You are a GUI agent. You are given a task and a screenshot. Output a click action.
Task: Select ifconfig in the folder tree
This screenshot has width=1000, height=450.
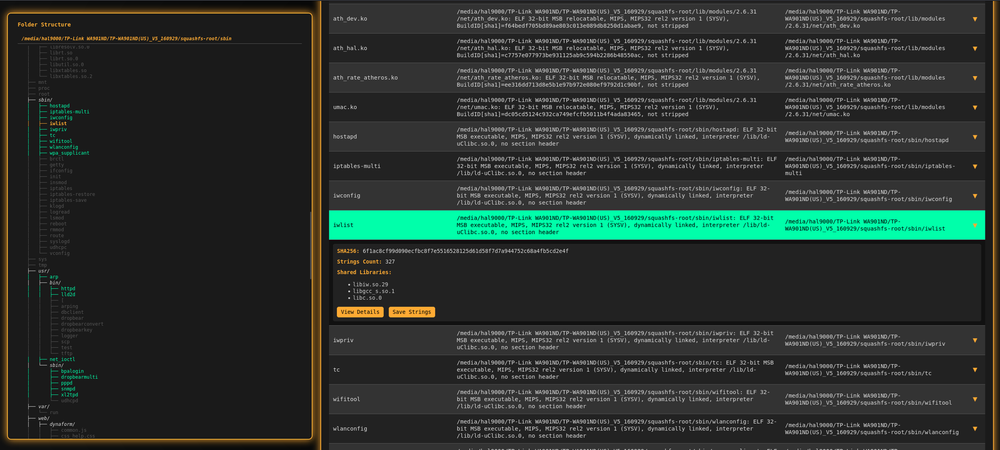coord(61,171)
